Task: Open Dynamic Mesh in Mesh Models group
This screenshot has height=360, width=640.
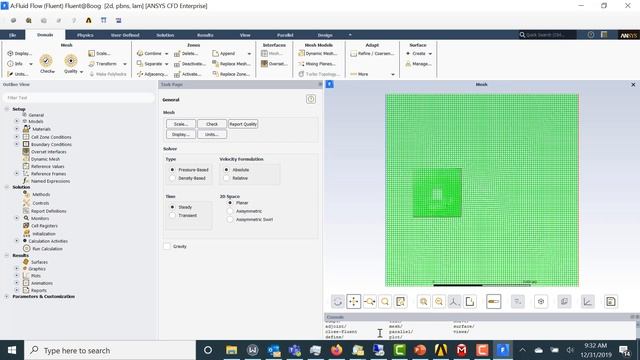Action: [x=318, y=53]
